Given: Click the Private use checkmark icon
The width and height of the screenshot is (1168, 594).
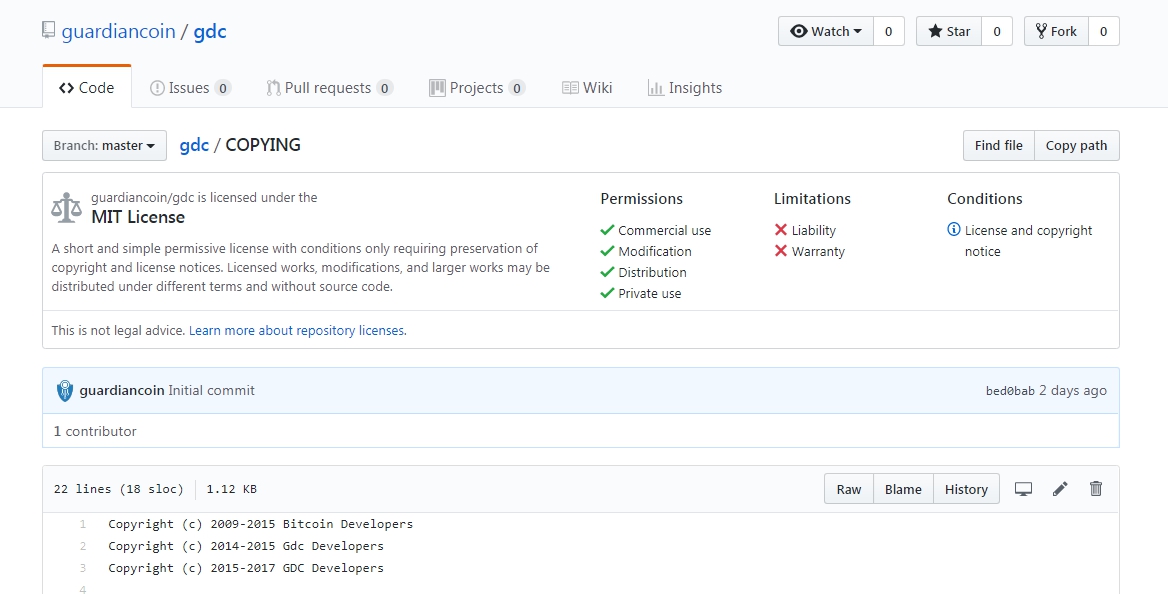Looking at the screenshot, I should (607, 293).
